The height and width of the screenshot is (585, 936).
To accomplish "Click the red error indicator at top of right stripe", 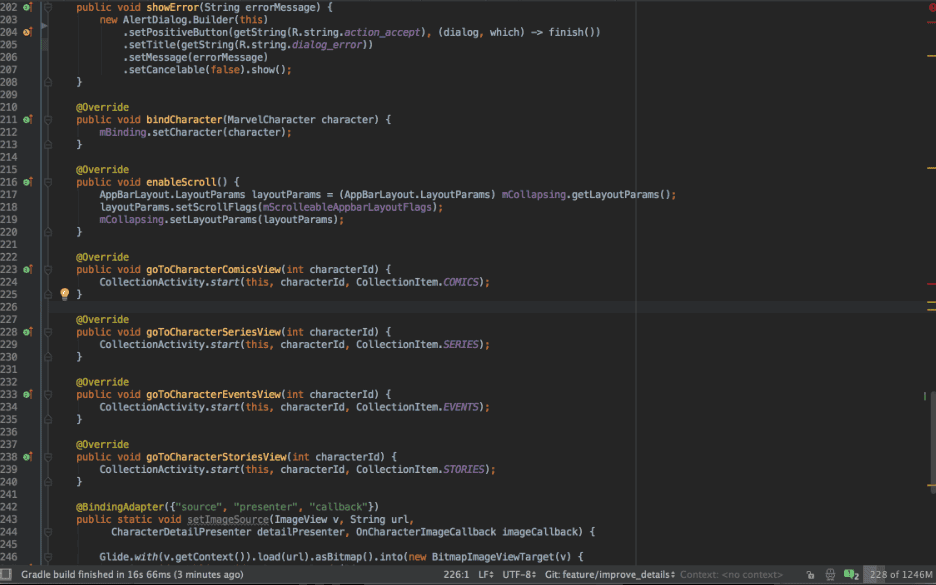I will pyautogui.click(x=932, y=7).
